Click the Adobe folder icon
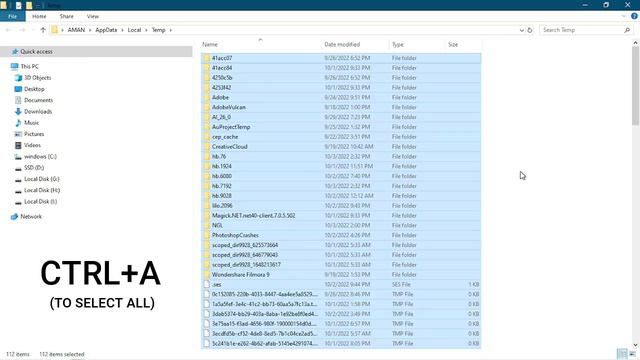This screenshot has height=360, width=640. tap(207, 98)
